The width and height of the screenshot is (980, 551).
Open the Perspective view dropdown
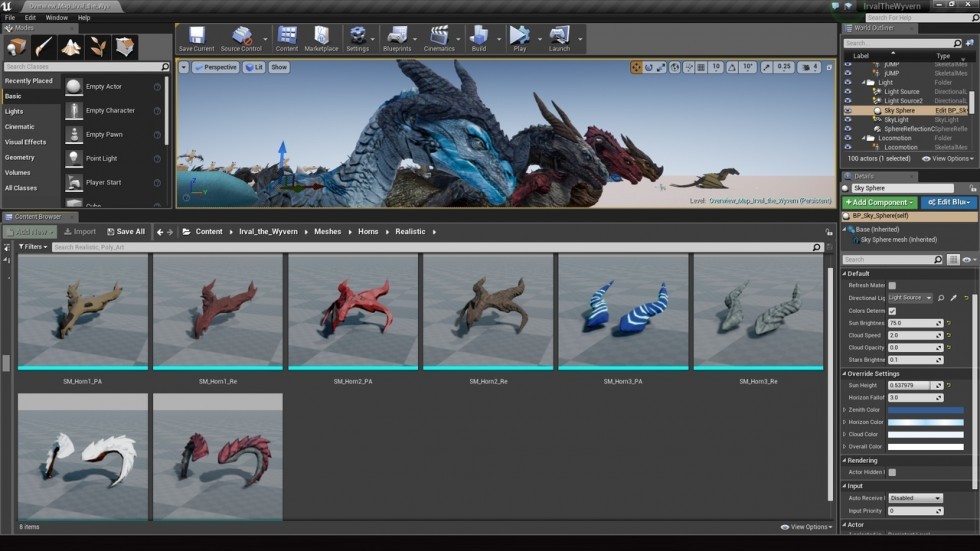216,67
